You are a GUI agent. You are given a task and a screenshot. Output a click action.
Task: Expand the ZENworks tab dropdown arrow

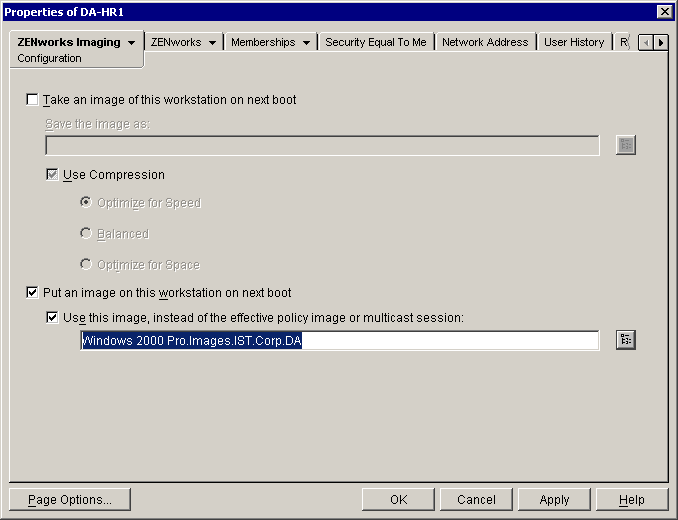click(x=212, y=43)
